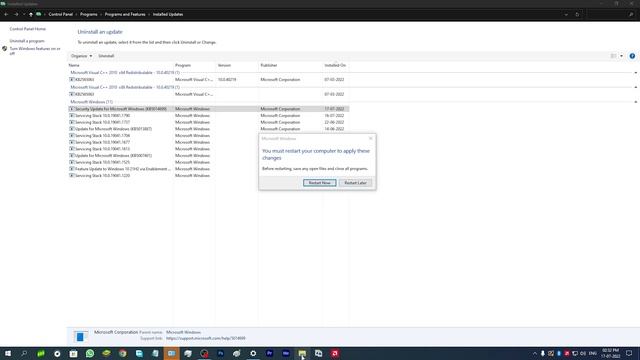Image resolution: width=640 pixels, height=360 pixels.
Task: Open Media Encoder from the taskbar
Action: [x=286, y=353]
